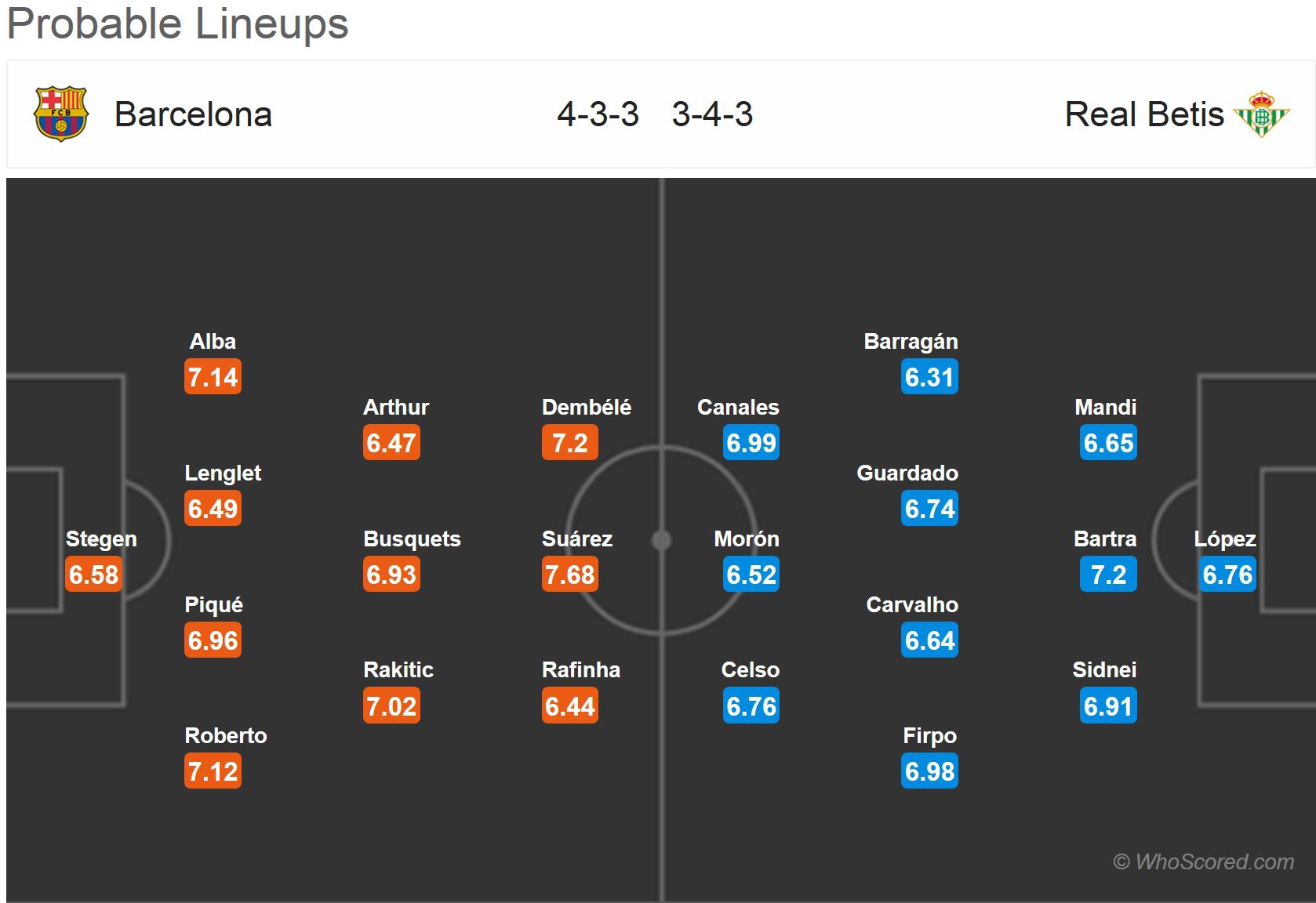Viewport: 1316px width, 903px height.
Task: Select Suárez's 7.68 rating badge
Action: click(x=570, y=575)
